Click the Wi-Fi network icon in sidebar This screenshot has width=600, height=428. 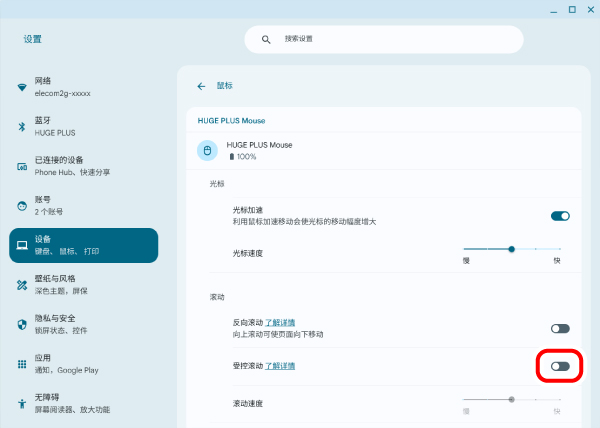(22, 87)
